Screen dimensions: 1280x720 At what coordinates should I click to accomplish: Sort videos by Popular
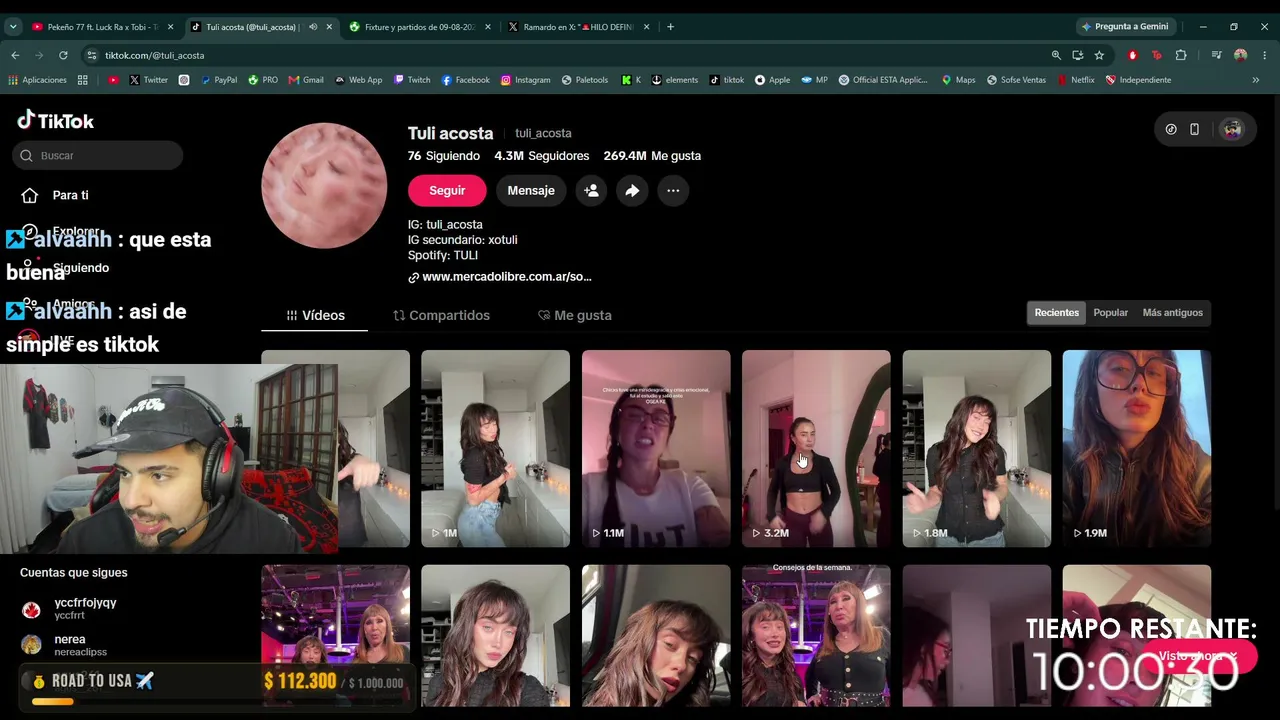pos(1110,313)
